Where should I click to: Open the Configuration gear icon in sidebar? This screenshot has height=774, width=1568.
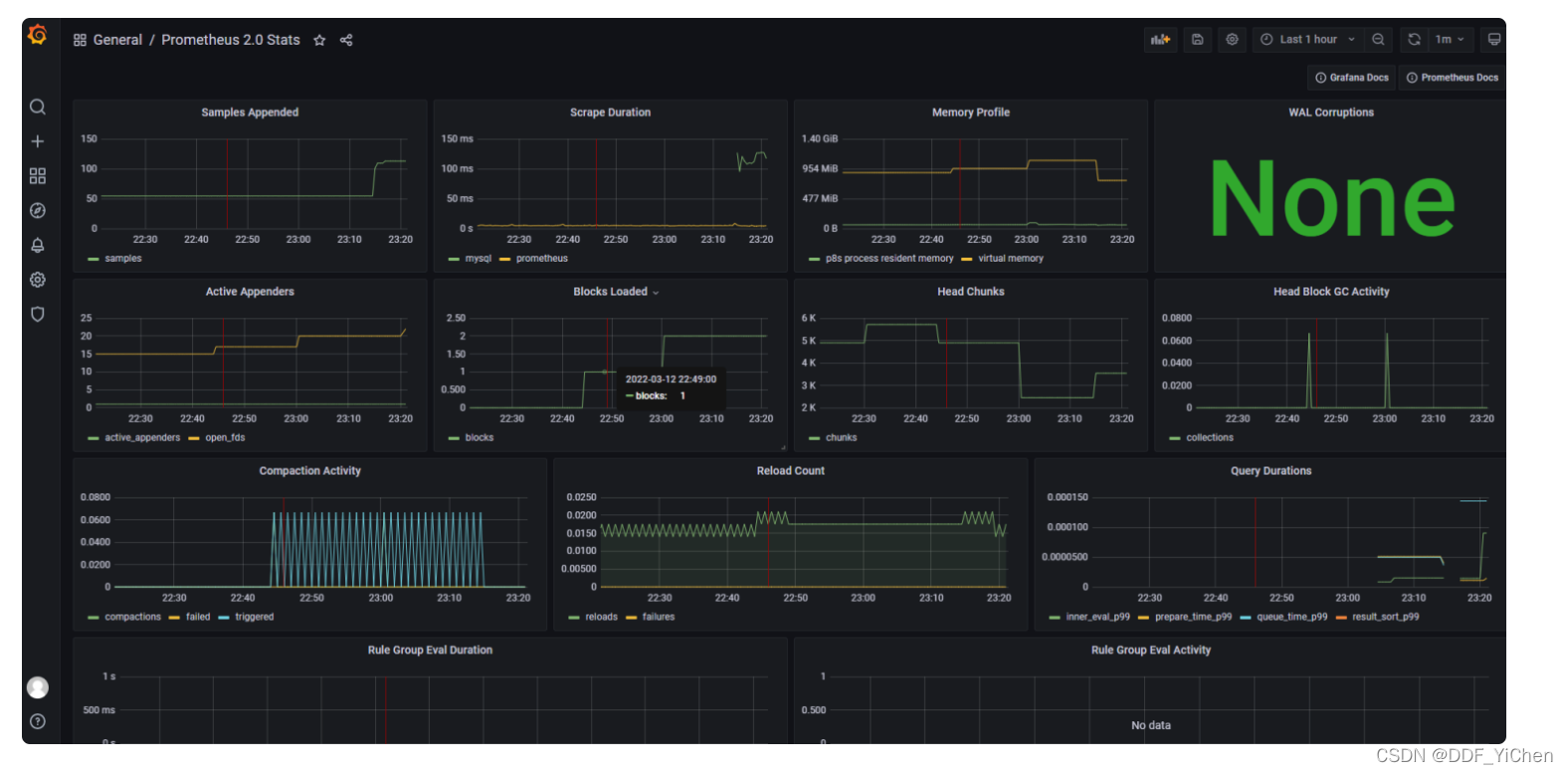pos(38,280)
